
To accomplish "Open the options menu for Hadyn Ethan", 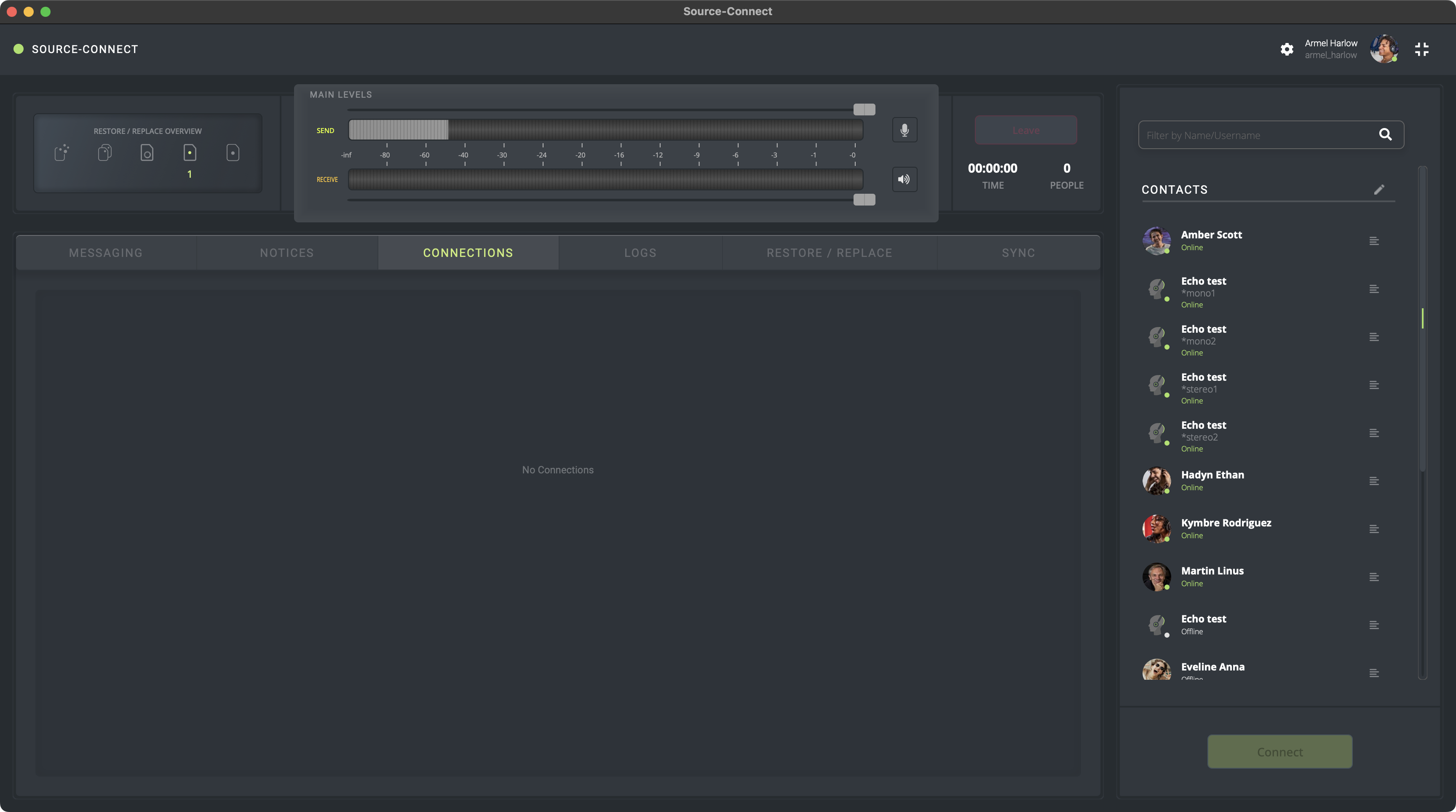I will point(1374,481).
